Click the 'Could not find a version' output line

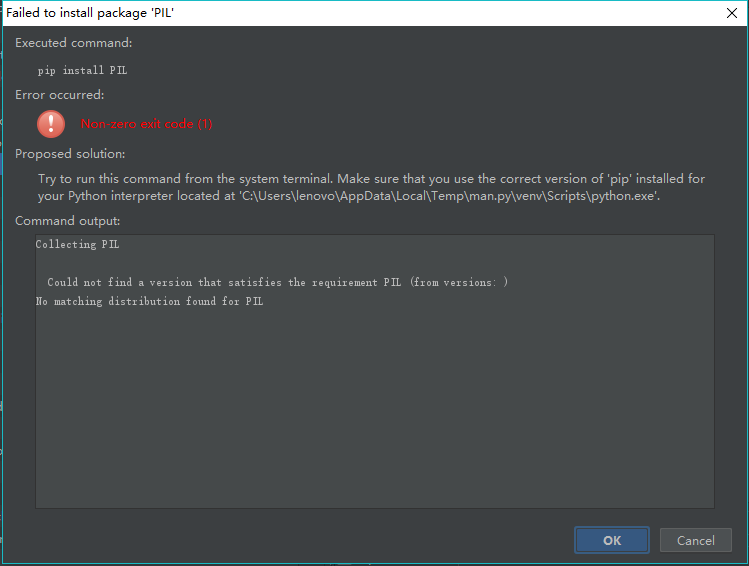click(278, 282)
